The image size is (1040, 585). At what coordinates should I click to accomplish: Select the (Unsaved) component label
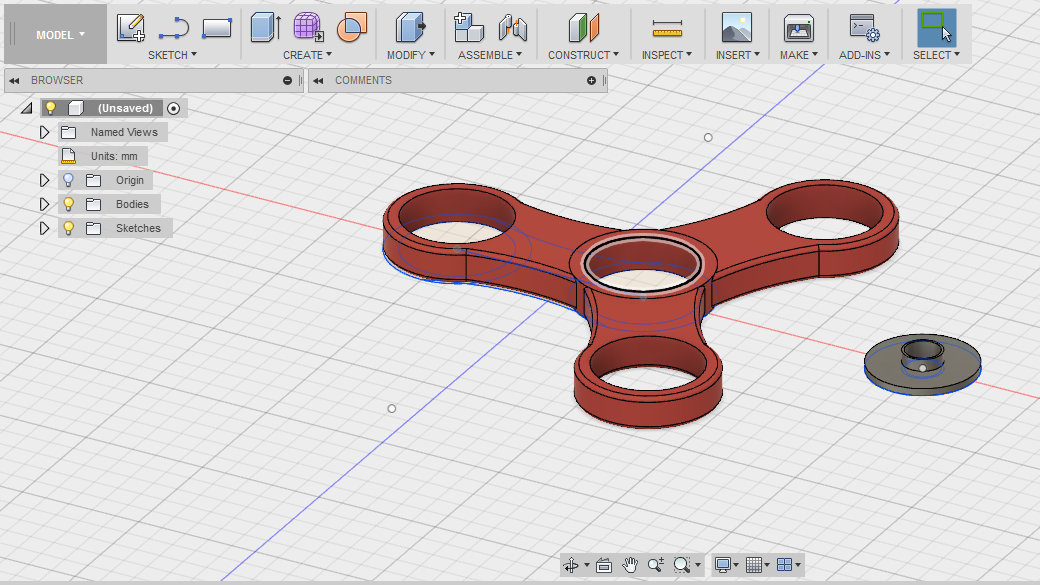point(125,108)
